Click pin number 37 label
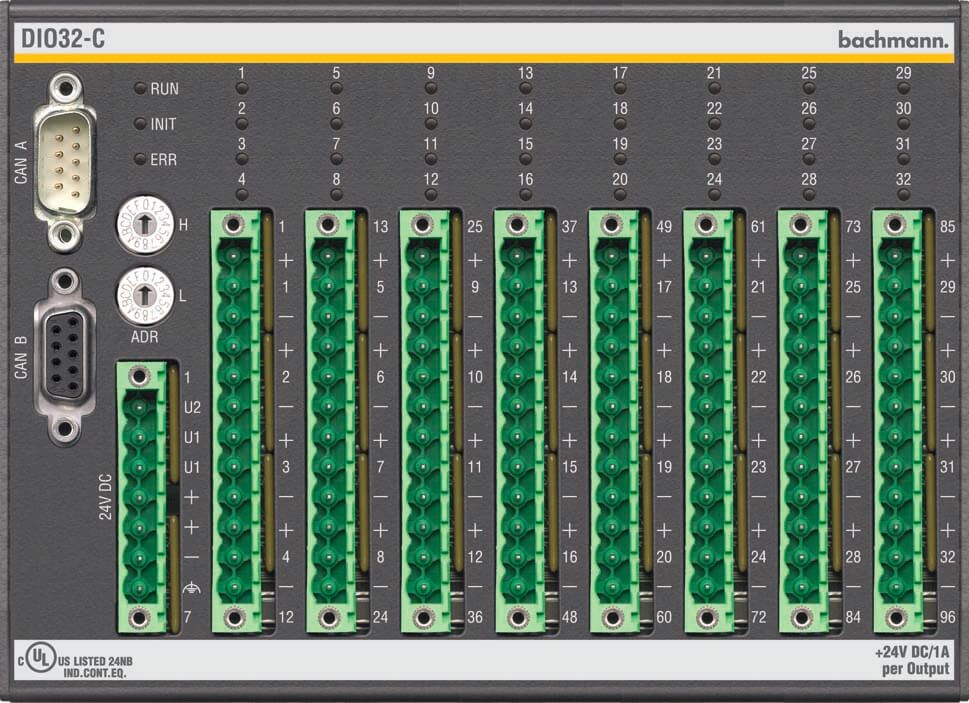Viewport: 969px width, 703px height. [569, 227]
